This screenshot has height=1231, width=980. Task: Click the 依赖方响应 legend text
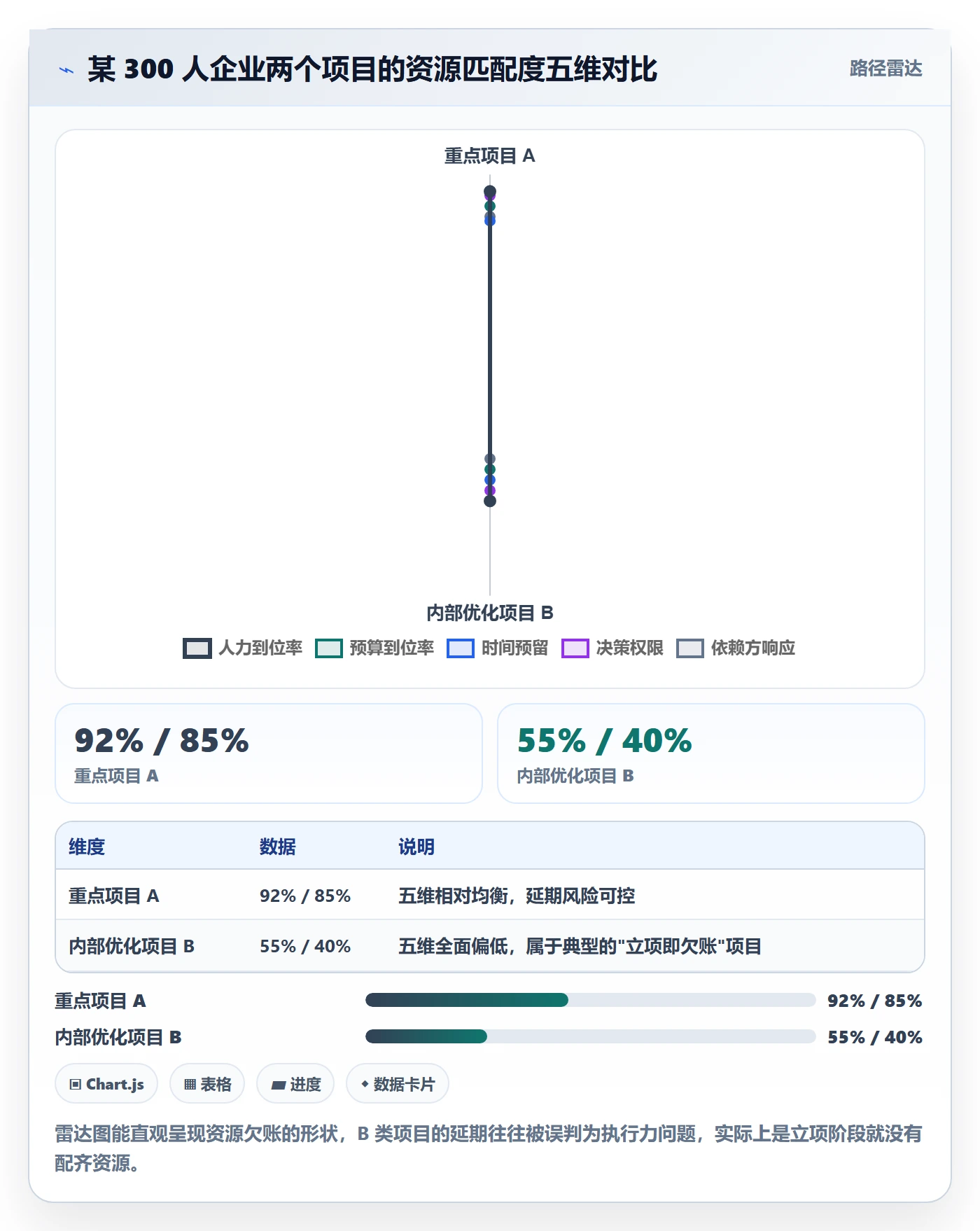[x=753, y=648]
